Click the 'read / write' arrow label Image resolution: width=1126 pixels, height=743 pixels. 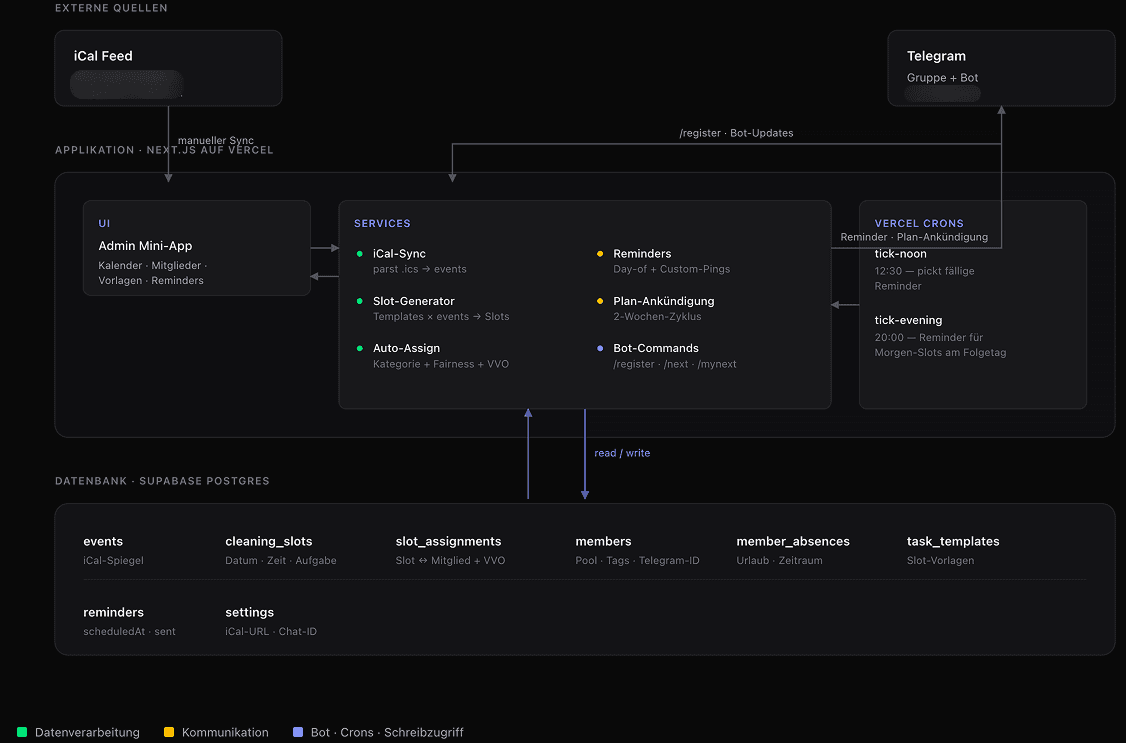622,453
